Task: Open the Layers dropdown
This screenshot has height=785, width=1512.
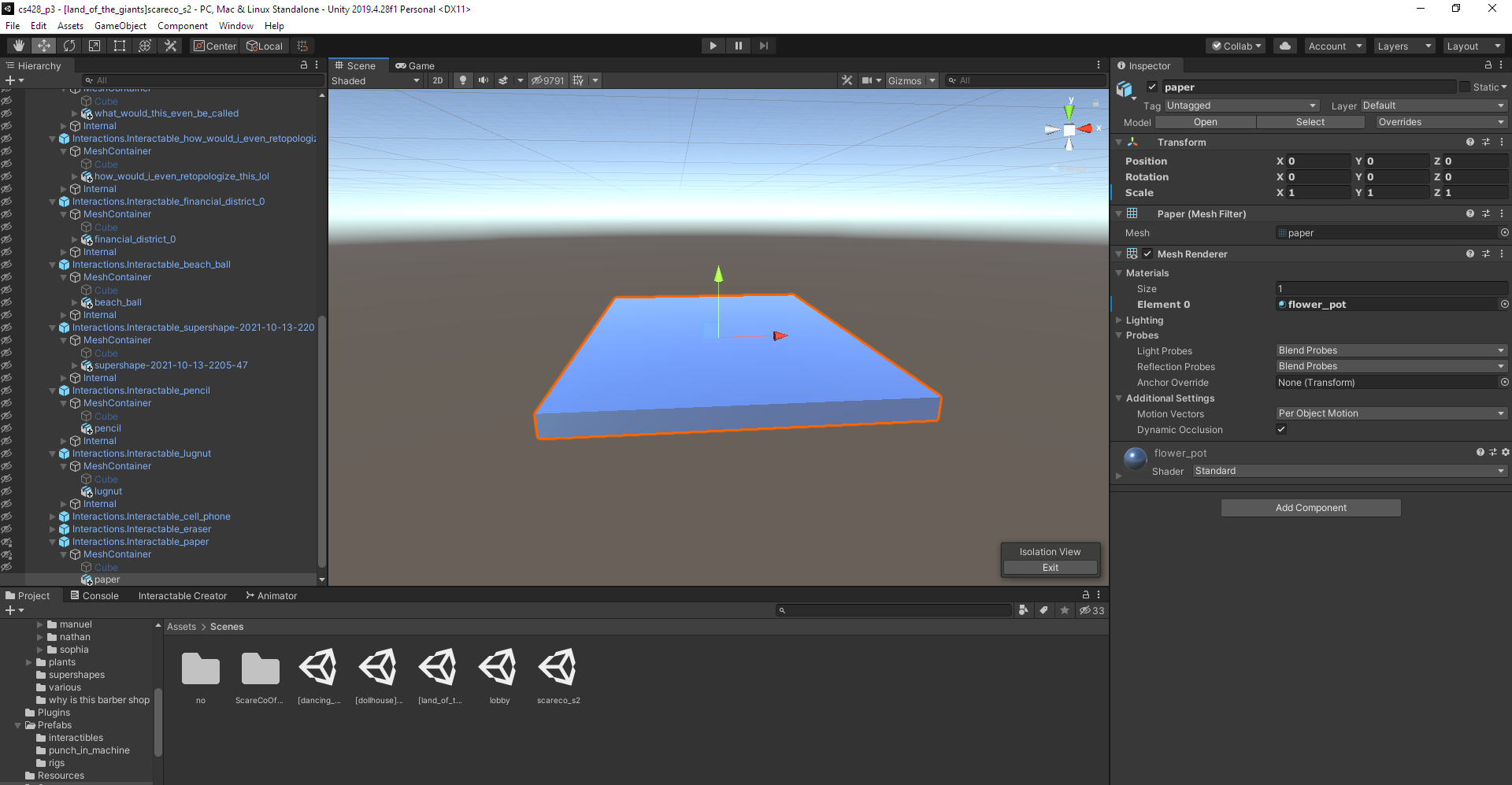Action: pos(1403,46)
